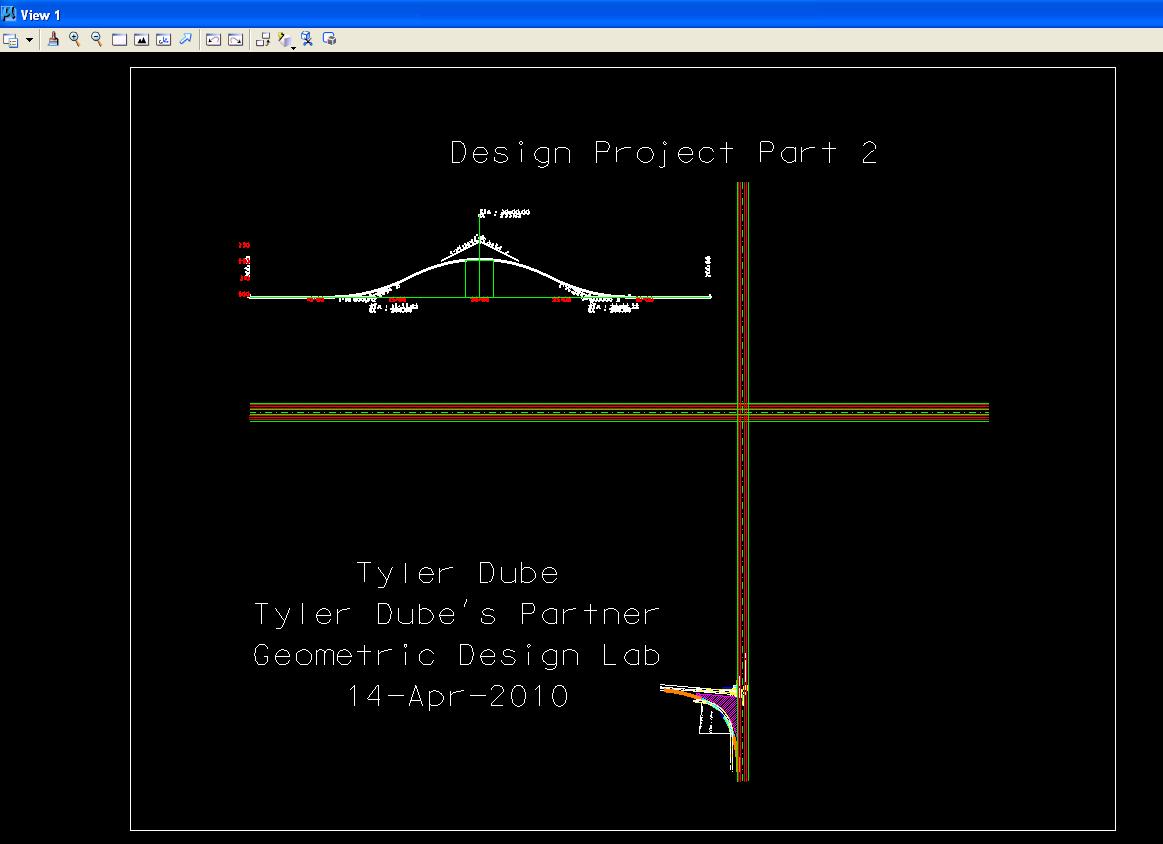Screen dimensions: 1163x844
Task: Select the Pan View arrow tool
Action: click(x=185, y=40)
